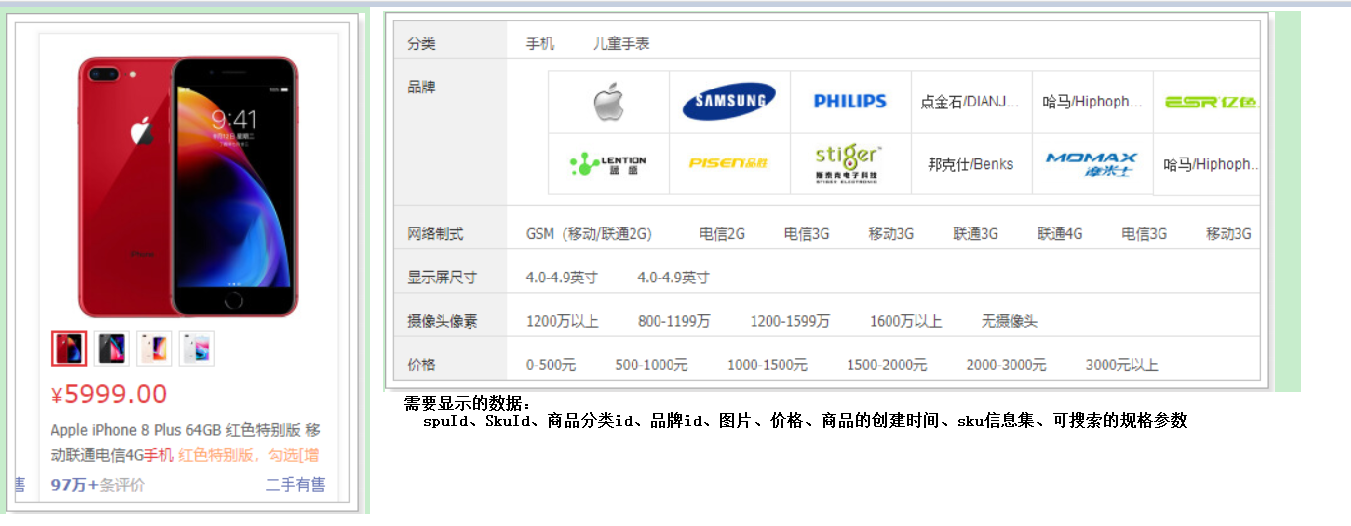Select the silver iPhone color thumbnail

(197, 348)
